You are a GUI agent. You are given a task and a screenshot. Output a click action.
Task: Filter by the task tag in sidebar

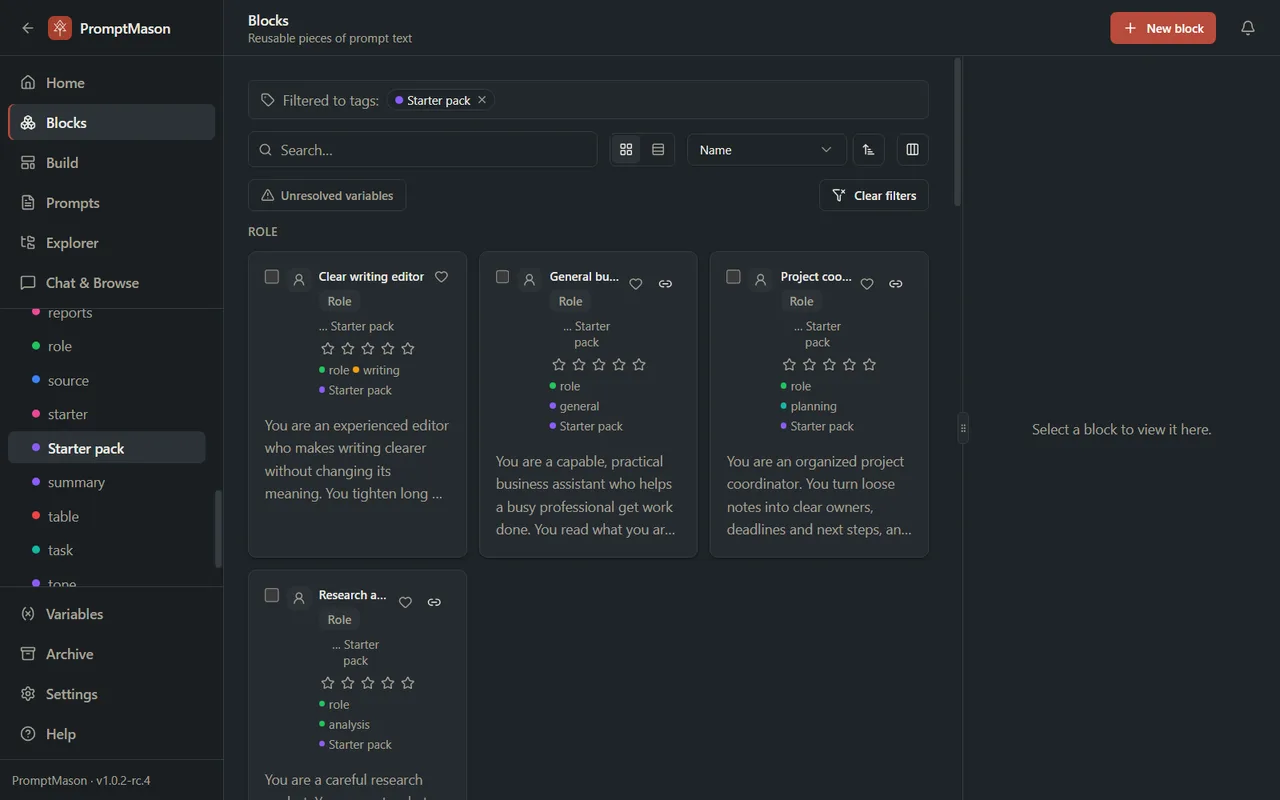[x=107, y=550]
